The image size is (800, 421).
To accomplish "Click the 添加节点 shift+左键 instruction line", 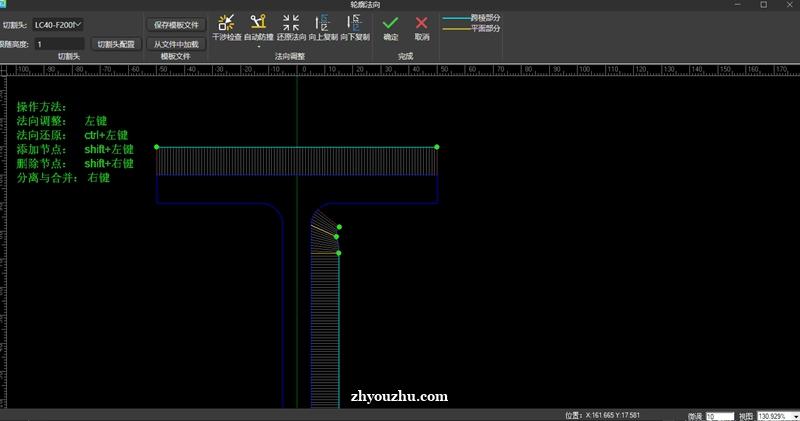I will (75, 150).
